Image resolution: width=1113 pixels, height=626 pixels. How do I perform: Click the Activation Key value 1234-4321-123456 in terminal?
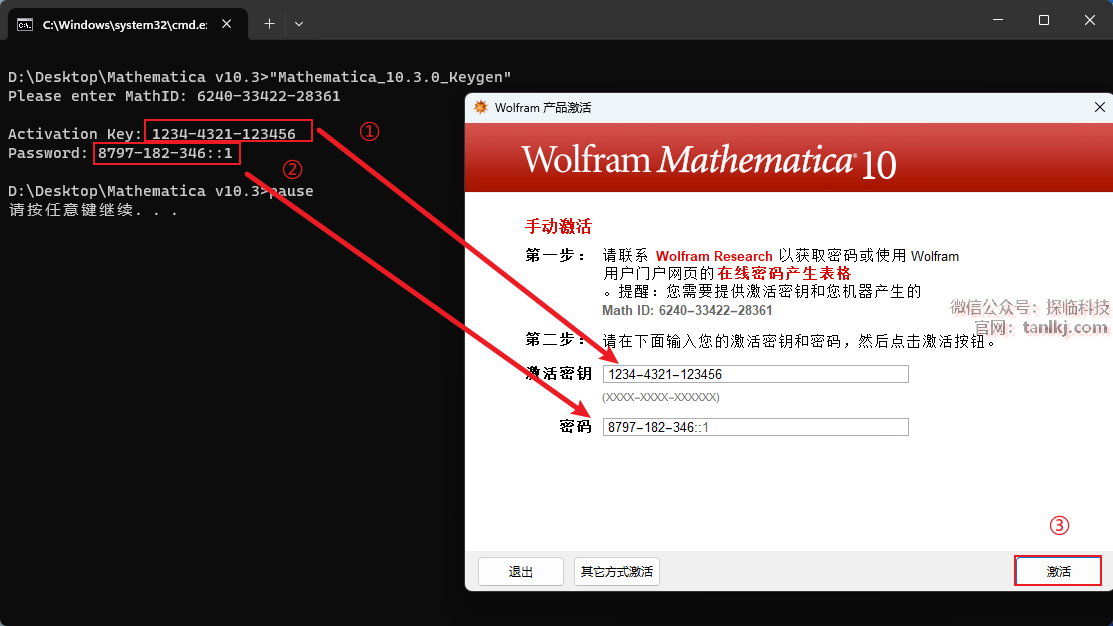[x=224, y=133]
